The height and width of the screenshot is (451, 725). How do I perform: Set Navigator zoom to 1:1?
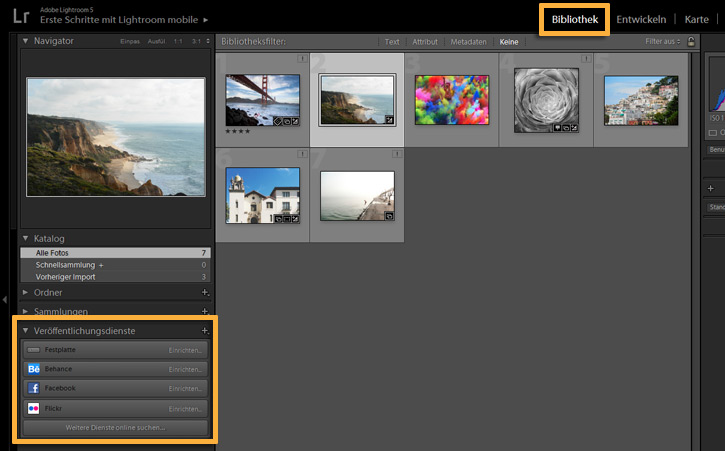[x=178, y=41]
